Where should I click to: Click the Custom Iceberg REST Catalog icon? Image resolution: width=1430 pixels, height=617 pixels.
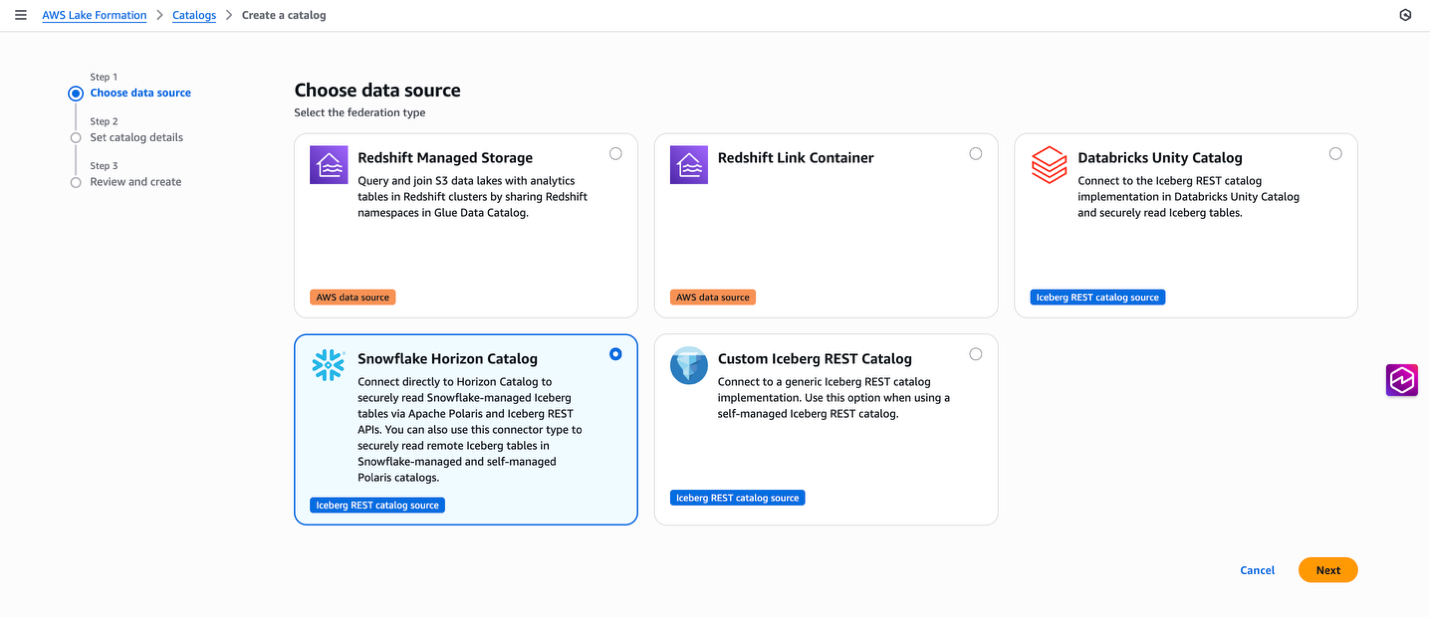(688, 366)
